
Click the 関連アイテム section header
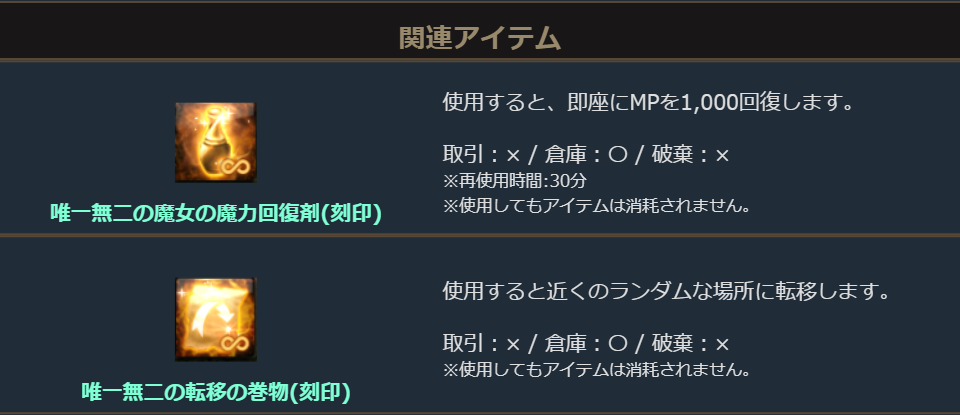[x=479, y=38]
